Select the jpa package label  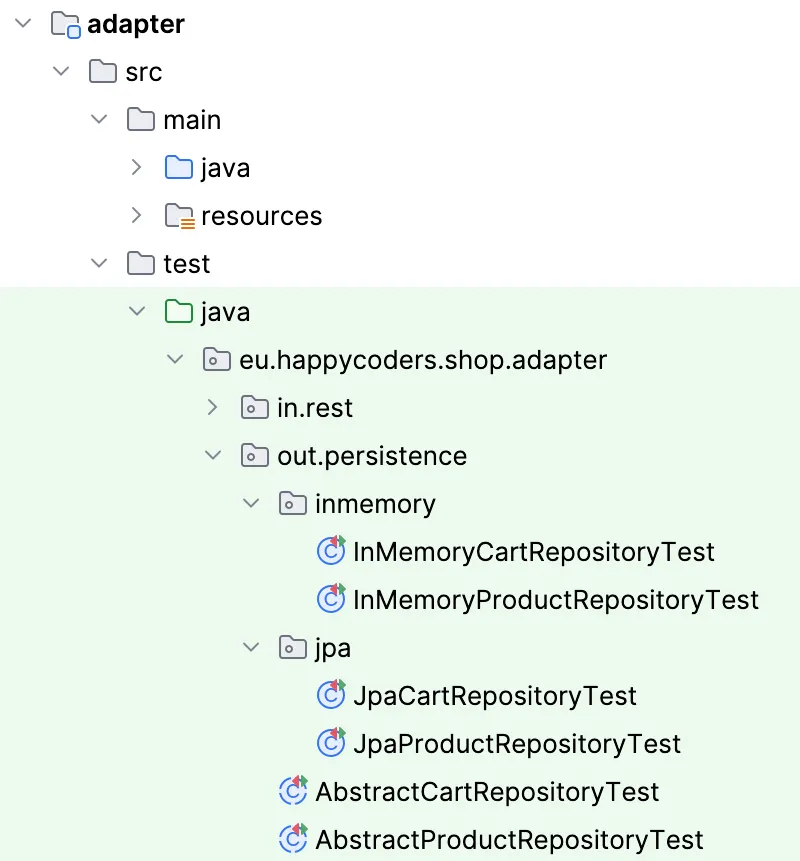[333, 649]
